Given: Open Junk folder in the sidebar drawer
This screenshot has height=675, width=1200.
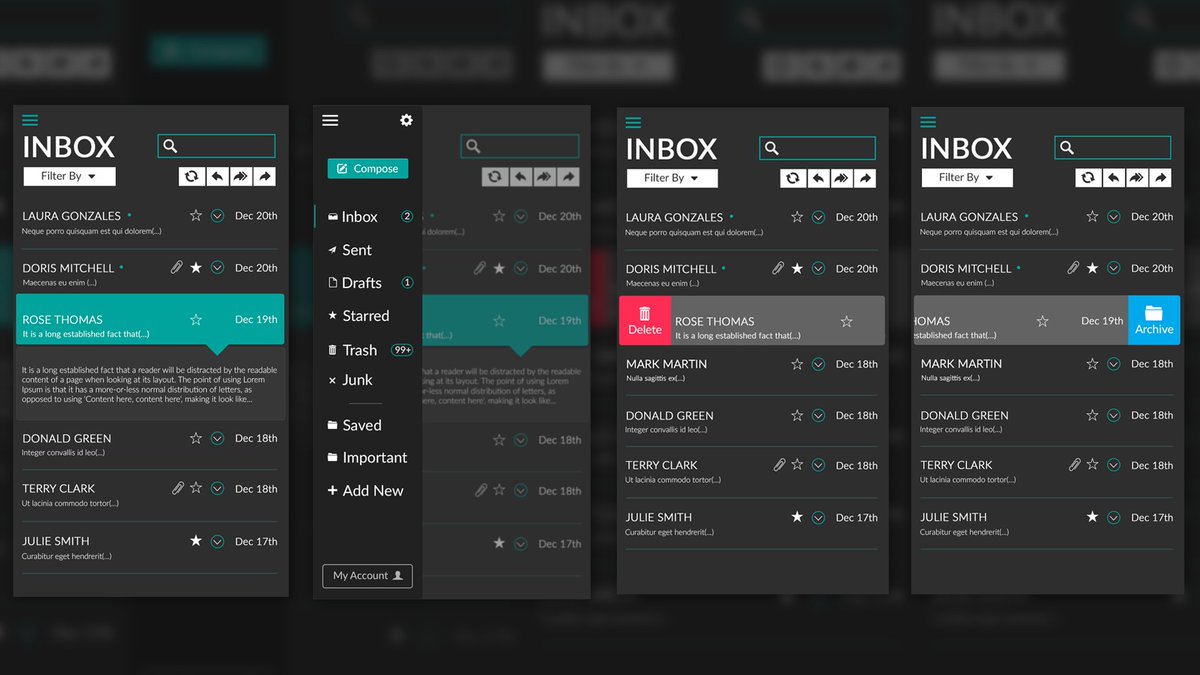Looking at the screenshot, I should [350, 380].
